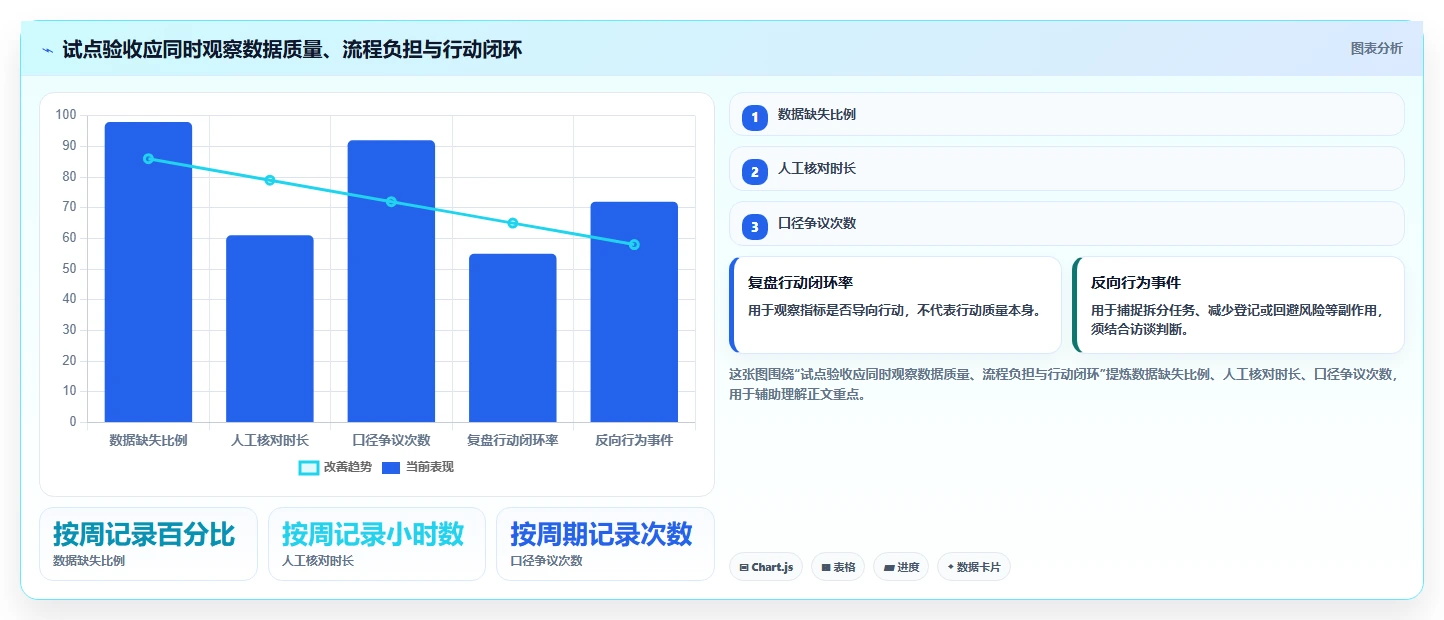Select list item 3 口径争议次数

point(1067,224)
